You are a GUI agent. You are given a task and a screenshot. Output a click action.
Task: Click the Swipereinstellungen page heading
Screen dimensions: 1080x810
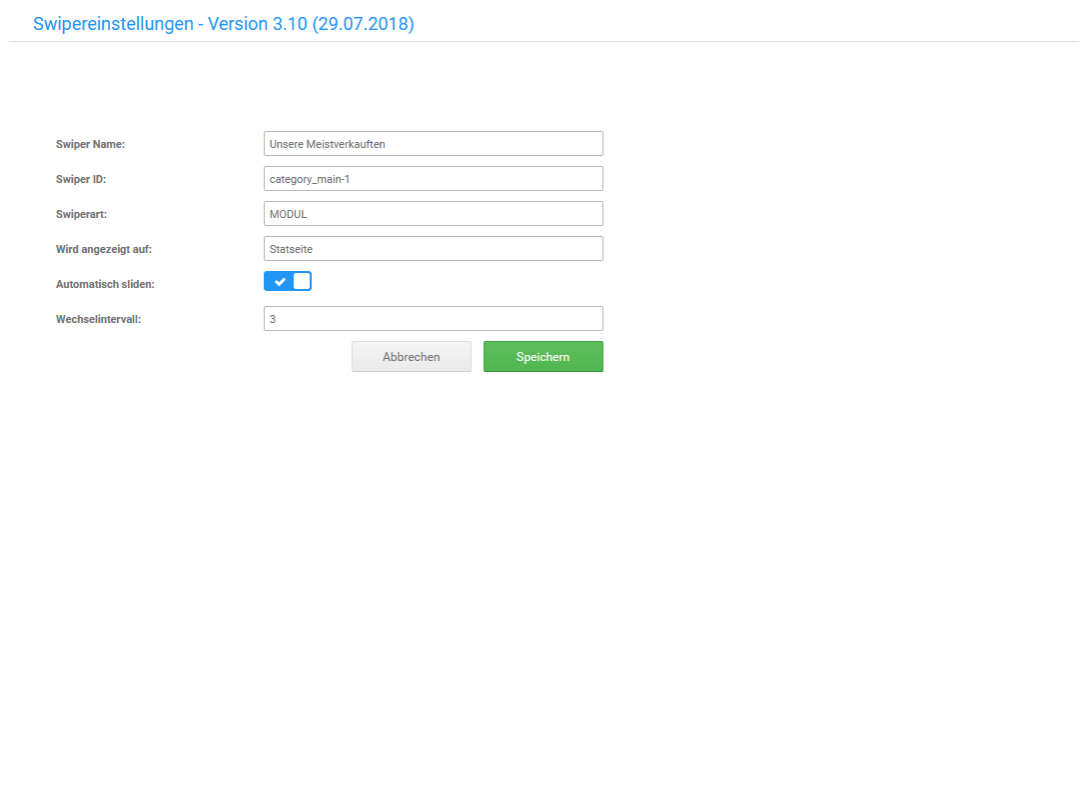click(113, 24)
